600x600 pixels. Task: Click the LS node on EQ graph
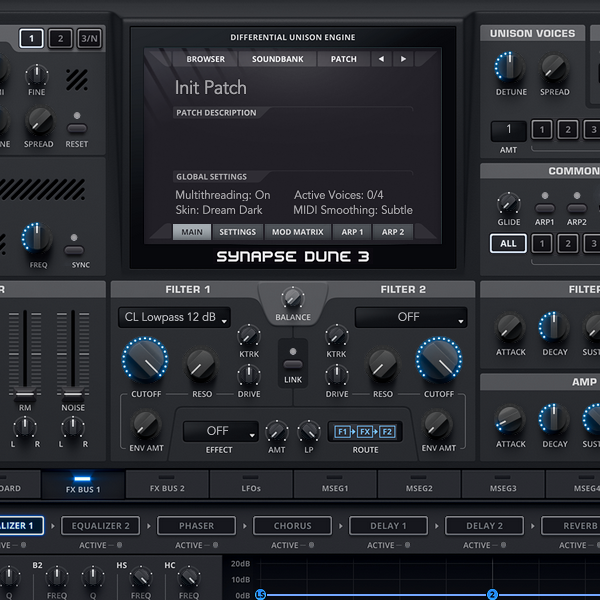(x=261, y=595)
